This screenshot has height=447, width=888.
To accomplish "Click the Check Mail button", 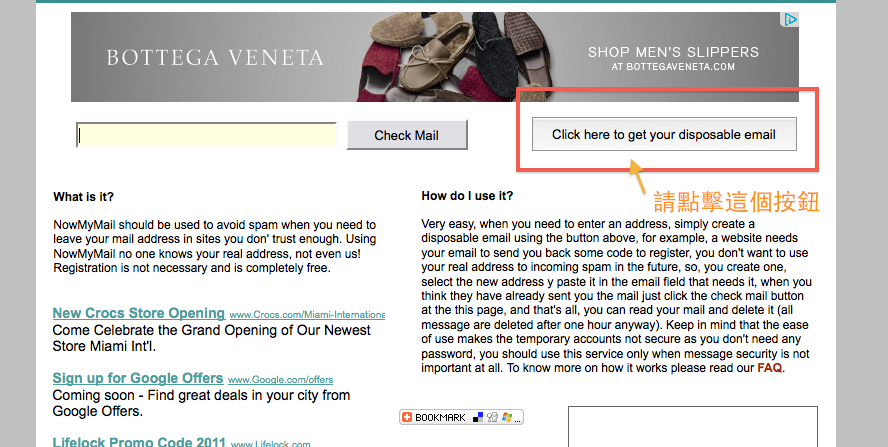I will pos(407,135).
